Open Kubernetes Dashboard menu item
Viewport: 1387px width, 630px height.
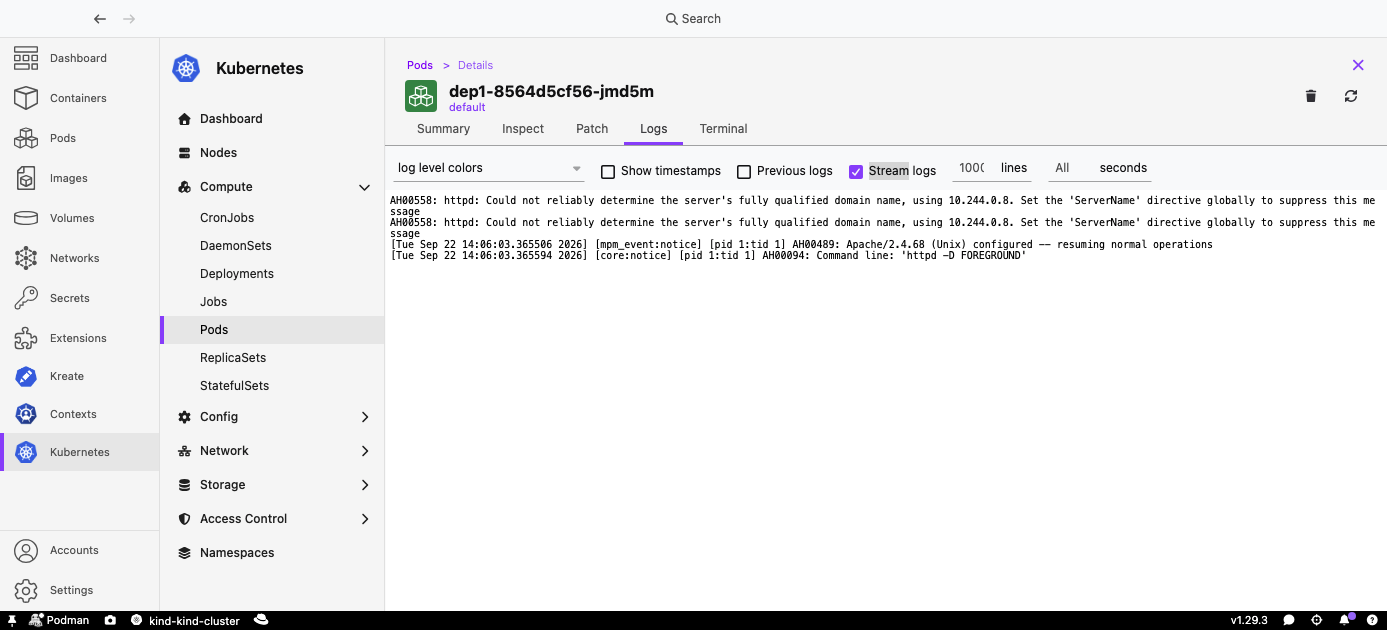point(272,119)
